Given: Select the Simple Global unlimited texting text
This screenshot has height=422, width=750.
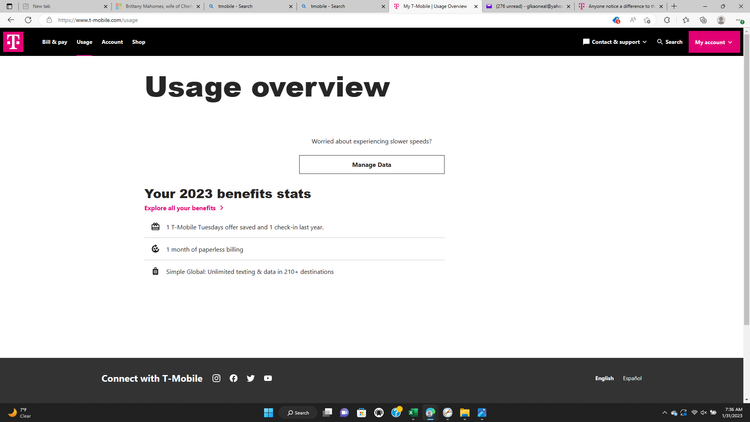Looking at the screenshot, I should pos(250,272).
